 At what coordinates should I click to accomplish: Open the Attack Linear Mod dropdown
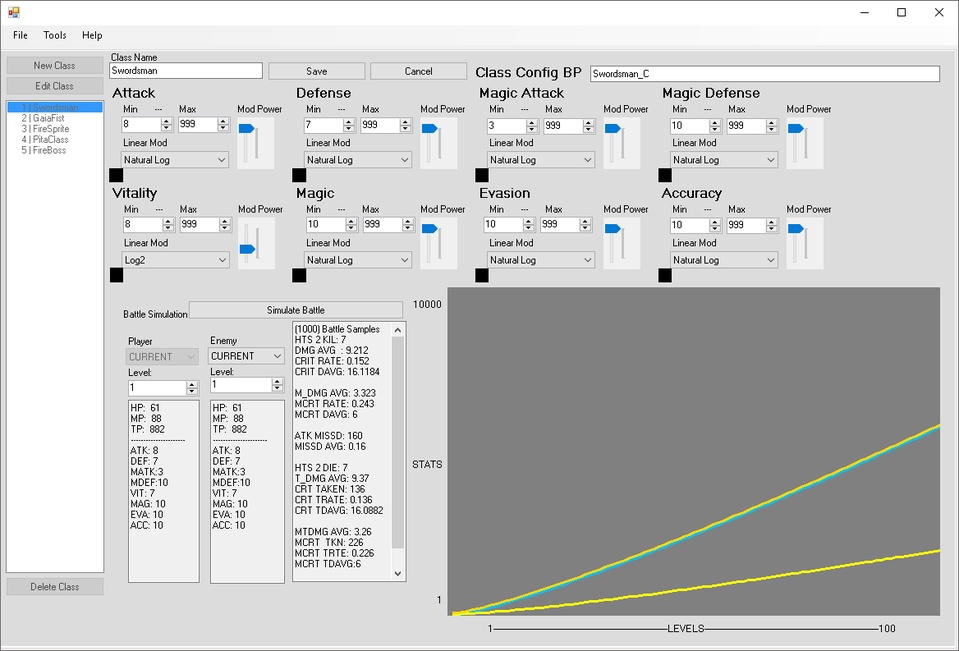[x=173, y=159]
